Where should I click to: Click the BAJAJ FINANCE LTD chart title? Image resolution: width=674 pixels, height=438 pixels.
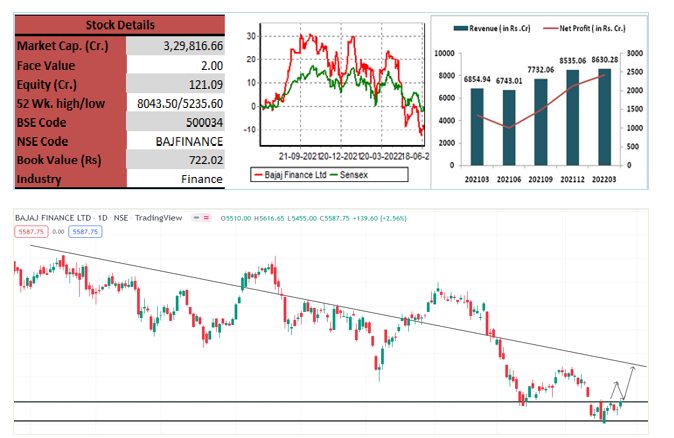pos(53,218)
